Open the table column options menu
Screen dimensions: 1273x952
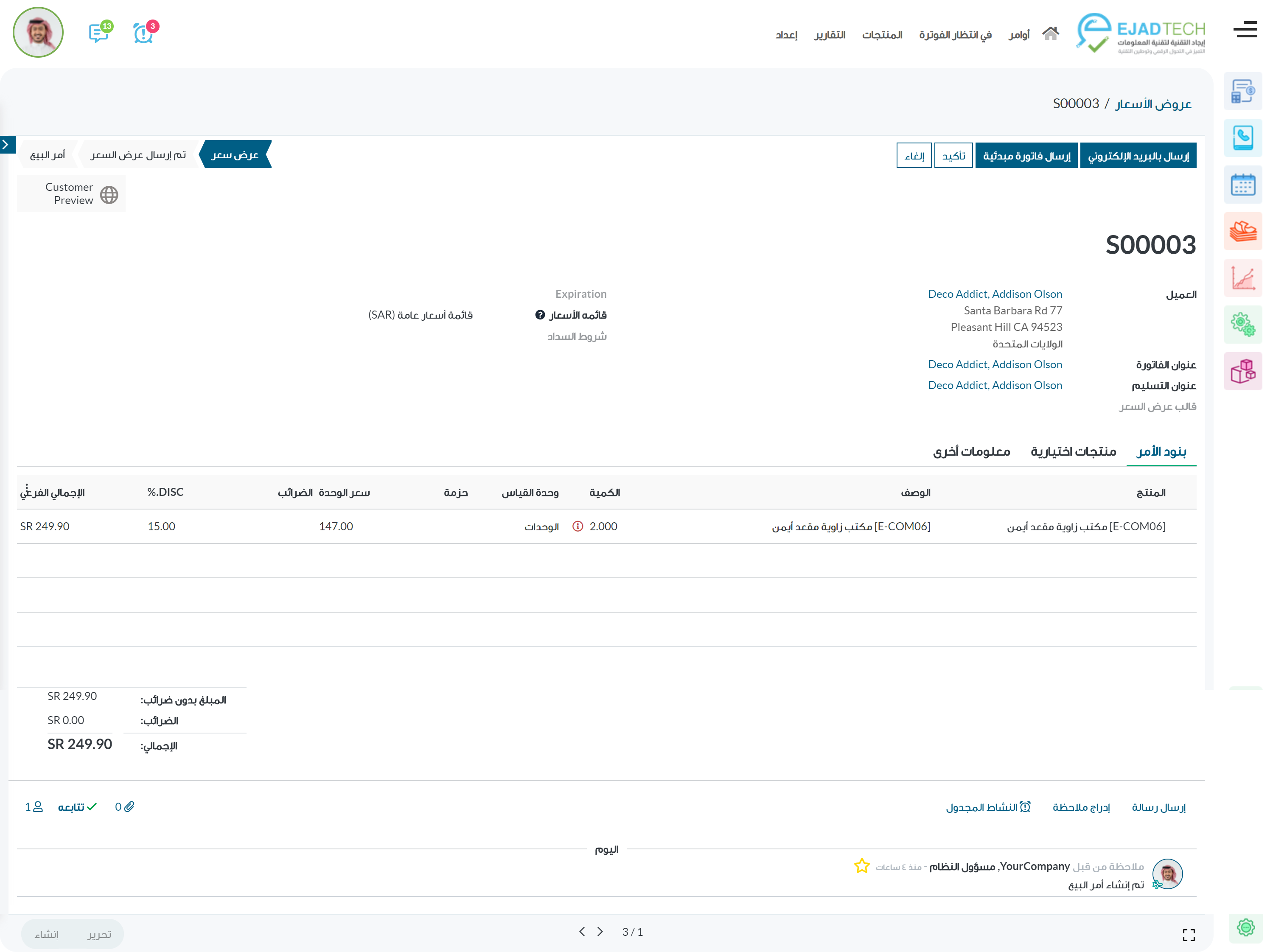27,487
